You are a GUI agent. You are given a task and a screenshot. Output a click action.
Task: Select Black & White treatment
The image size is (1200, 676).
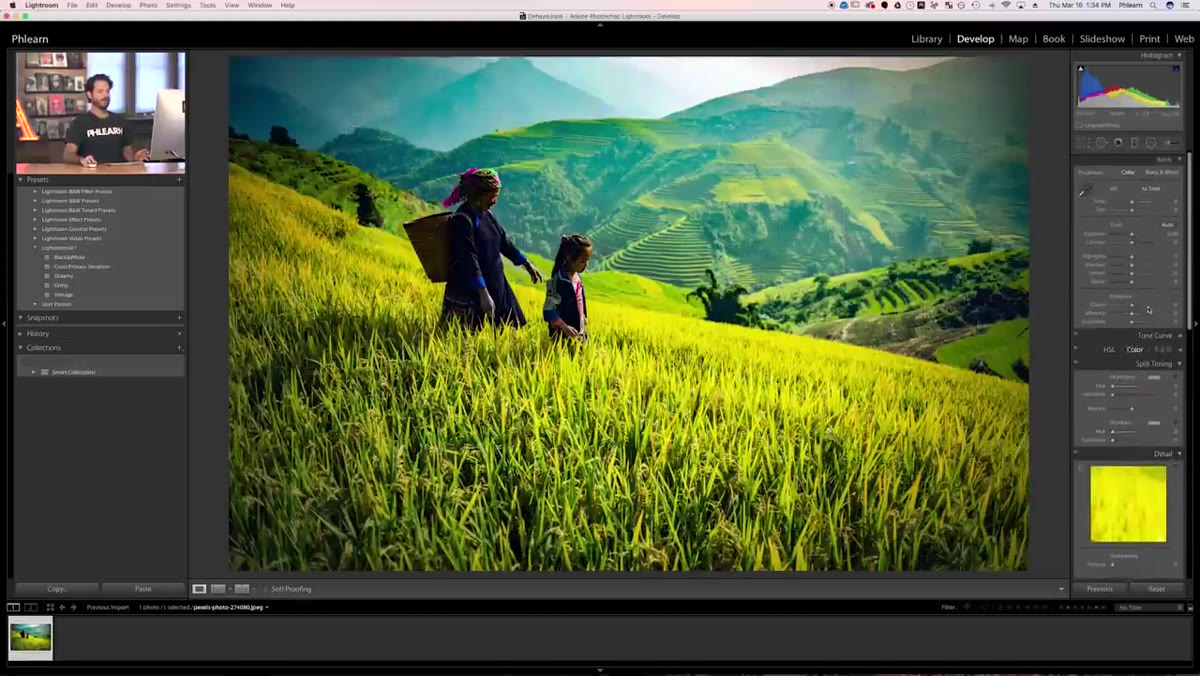point(1162,172)
